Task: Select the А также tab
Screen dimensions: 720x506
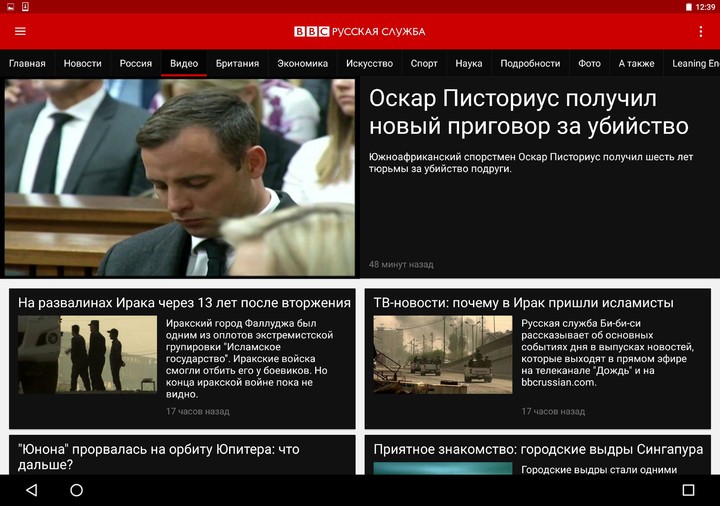Action: point(636,63)
